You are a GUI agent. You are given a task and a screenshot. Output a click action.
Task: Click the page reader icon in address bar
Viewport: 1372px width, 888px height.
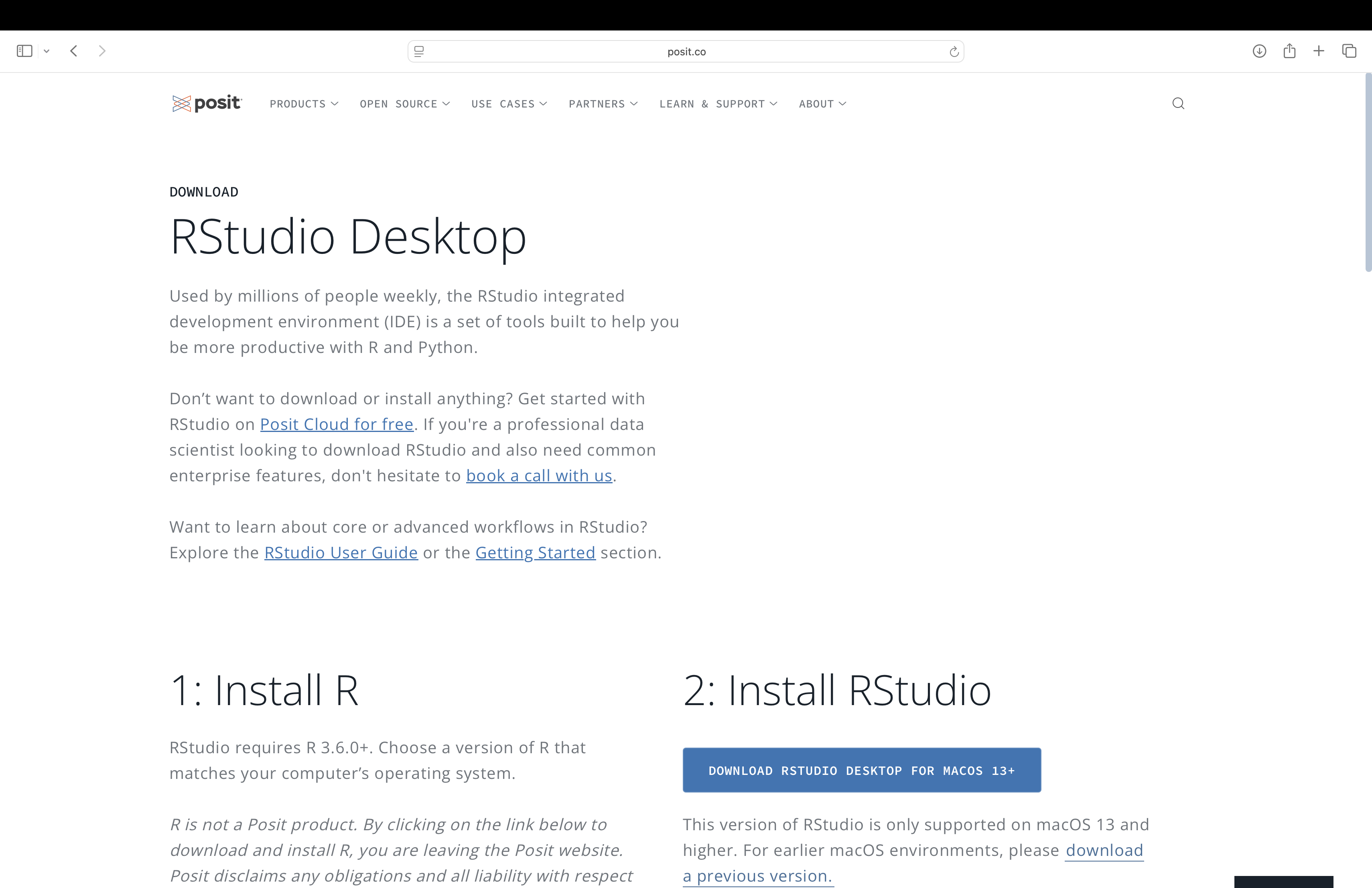coord(419,51)
